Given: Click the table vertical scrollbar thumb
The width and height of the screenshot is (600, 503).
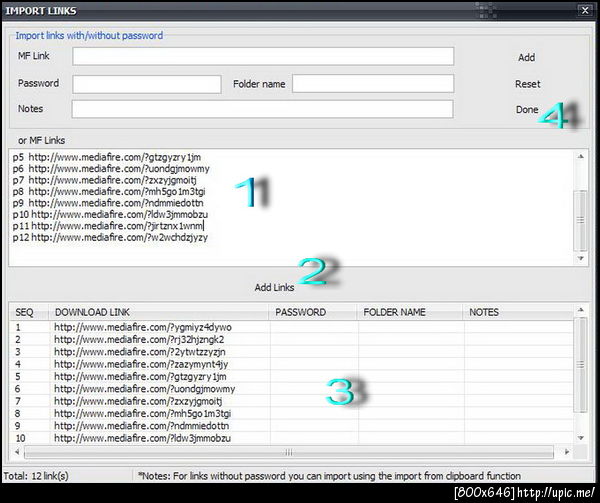Looking at the screenshot, I should pos(580,365).
